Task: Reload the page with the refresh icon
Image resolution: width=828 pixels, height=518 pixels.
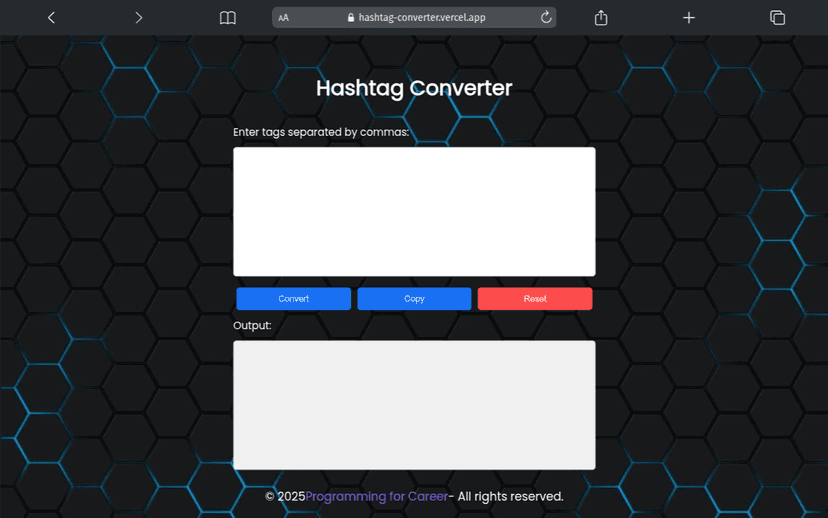Action: click(546, 17)
